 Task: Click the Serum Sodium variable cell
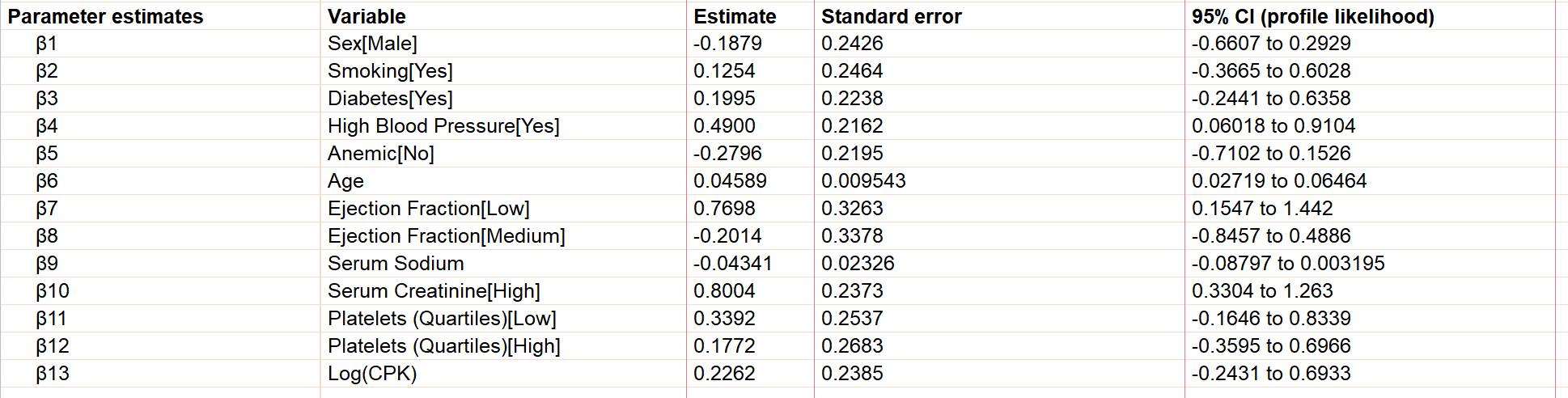pos(396,264)
